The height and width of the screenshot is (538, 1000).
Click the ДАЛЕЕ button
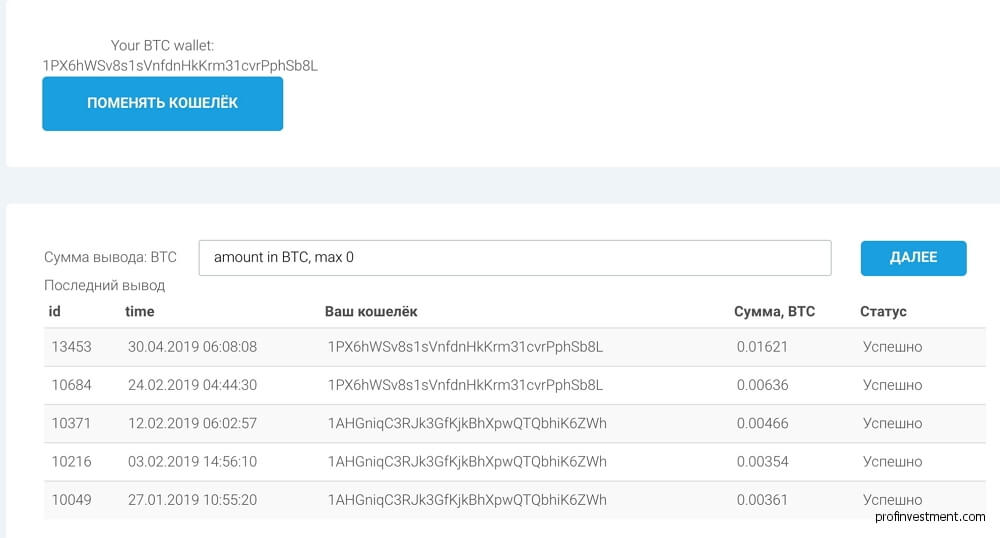click(x=913, y=258)
